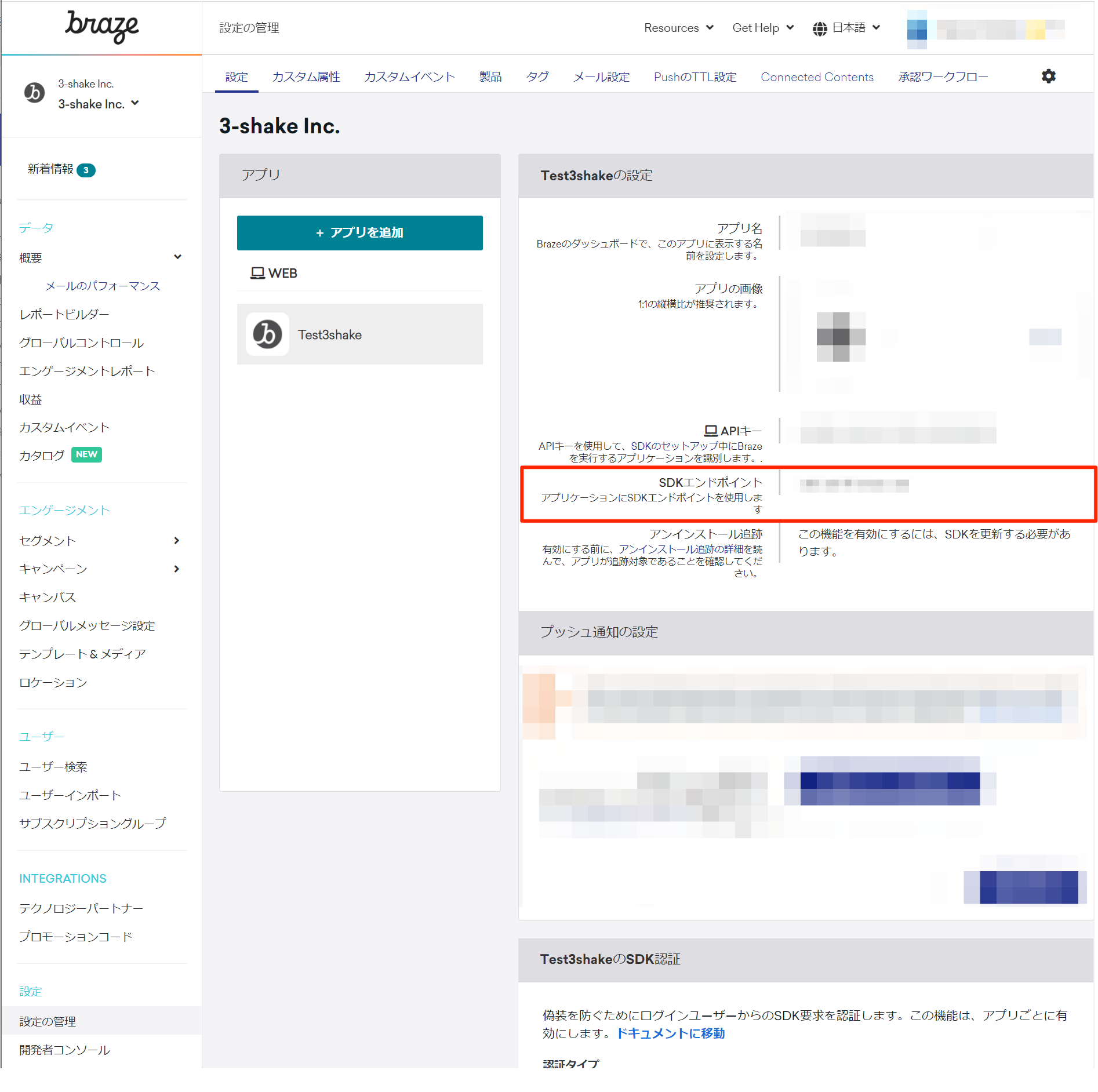Open メールのパフォーマンス in sidebar

103,286
